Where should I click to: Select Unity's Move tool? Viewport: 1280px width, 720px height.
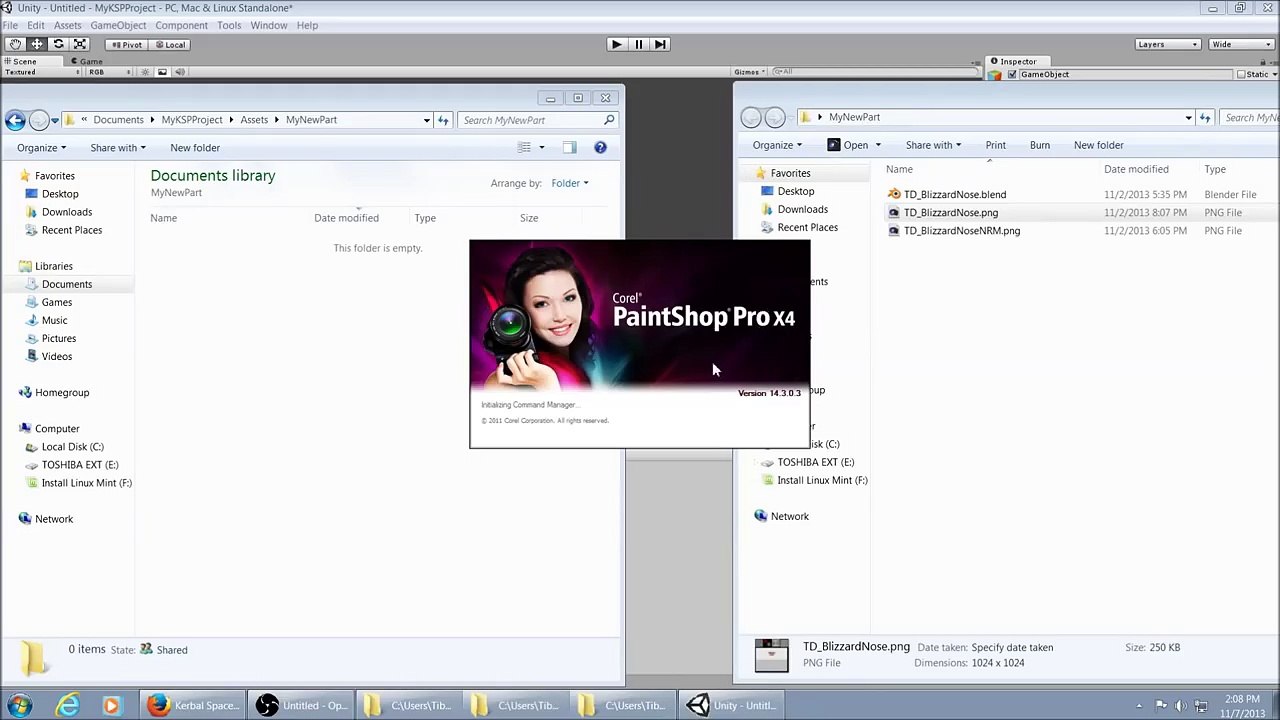point(37,44)
